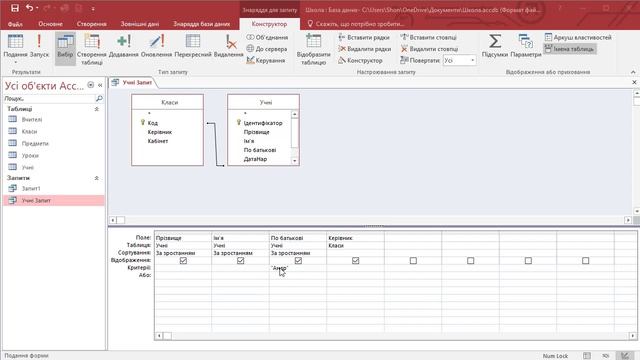640x360 pixels.
Task: Collapse the Таблиці group
Action: [97, 109]
